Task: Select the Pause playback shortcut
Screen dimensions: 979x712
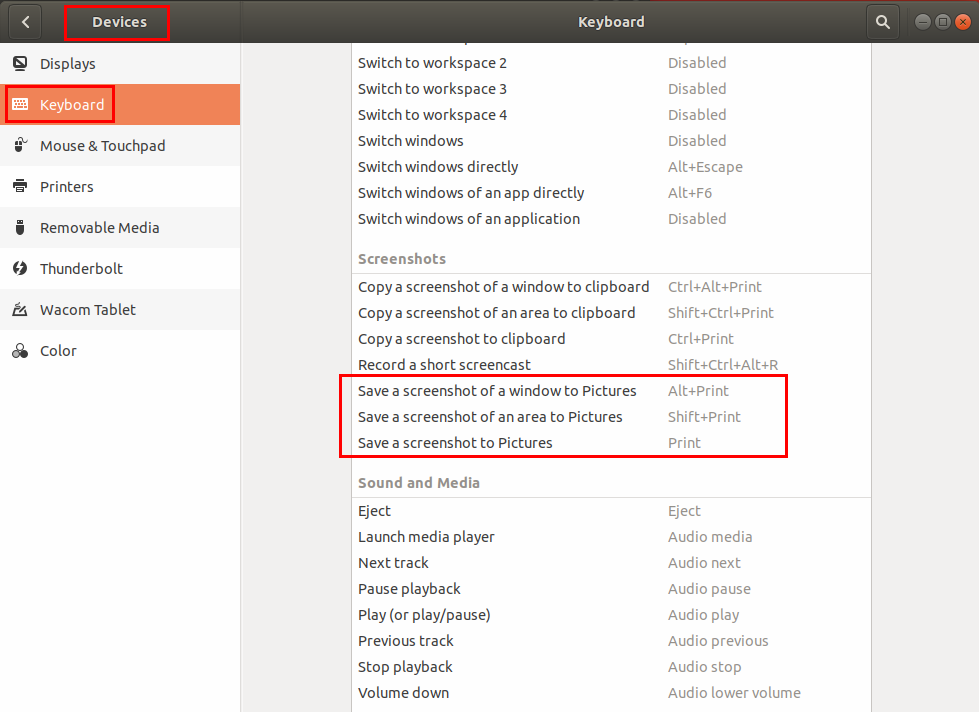Action: [611, 589]
